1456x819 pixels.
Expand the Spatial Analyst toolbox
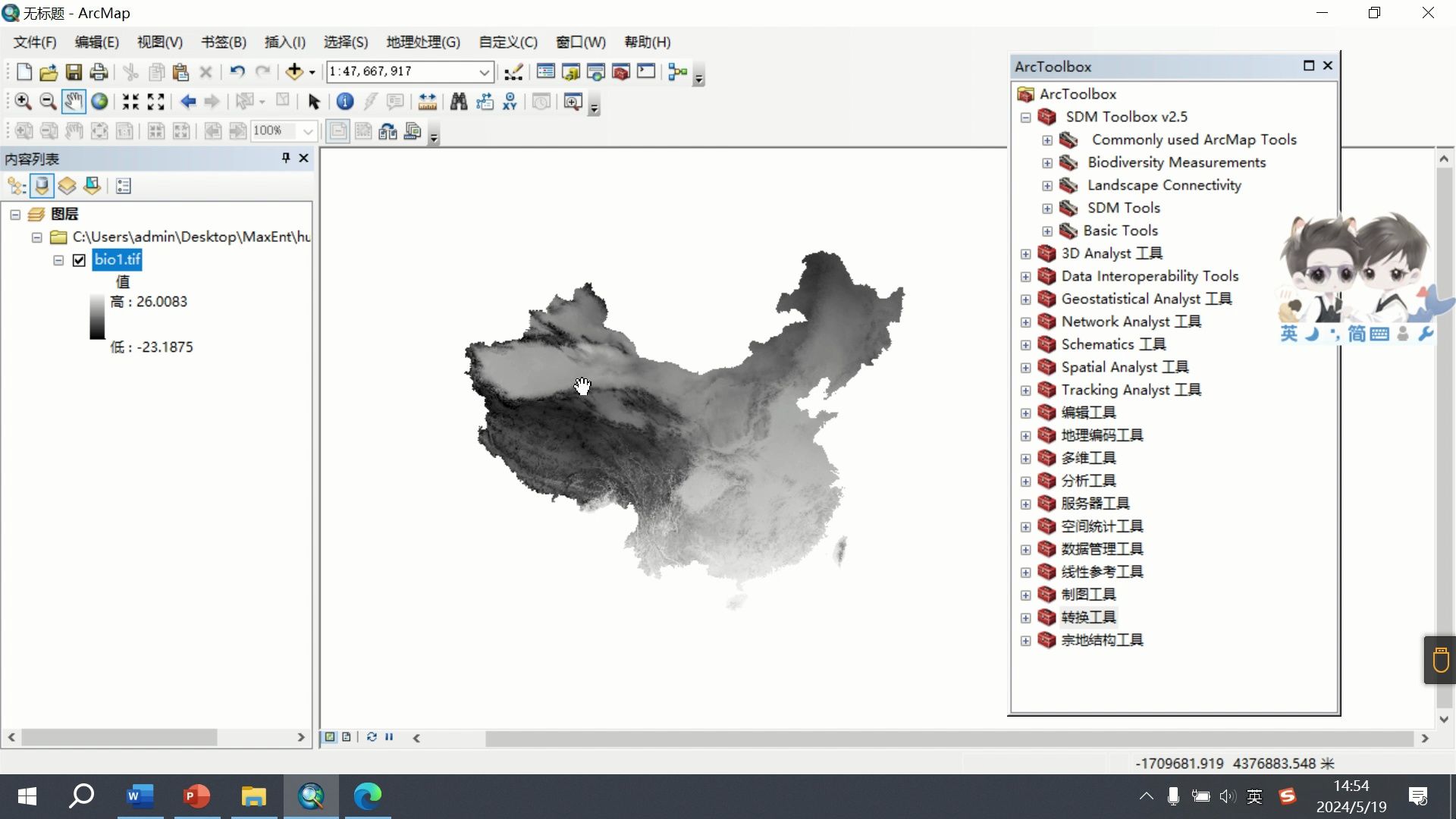pyautogui.click(x=1025, y=368)
